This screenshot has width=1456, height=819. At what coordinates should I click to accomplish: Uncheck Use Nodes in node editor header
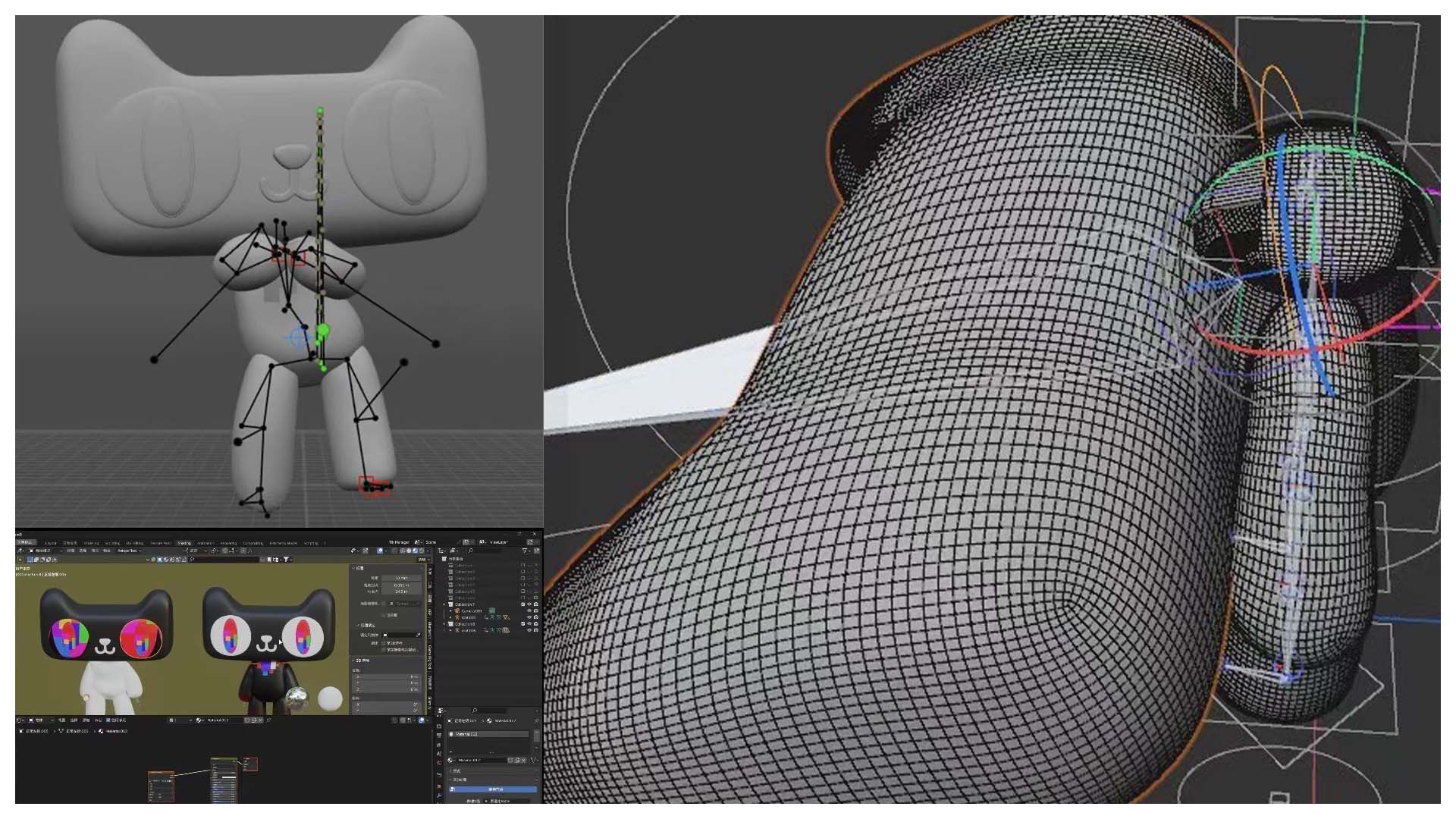pyautogui.click(x=108, y=720)
